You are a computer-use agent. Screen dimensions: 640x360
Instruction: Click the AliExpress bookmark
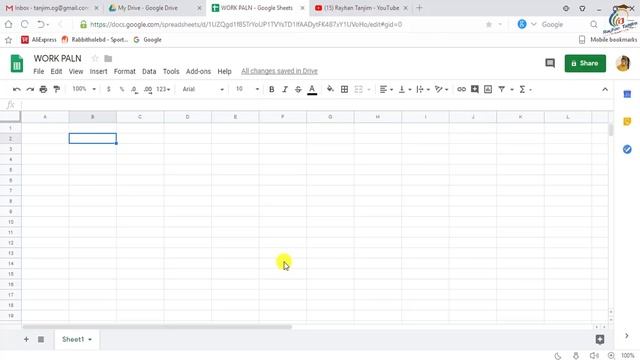coord(39,40)
